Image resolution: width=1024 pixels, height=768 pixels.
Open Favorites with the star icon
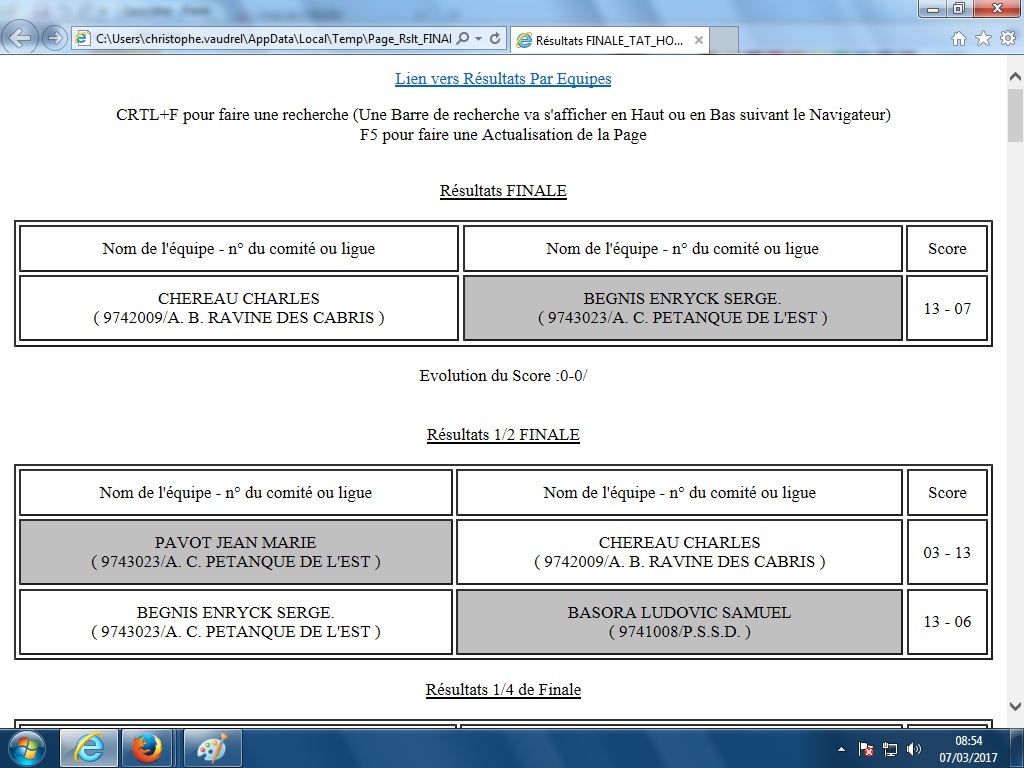[984, 38]
